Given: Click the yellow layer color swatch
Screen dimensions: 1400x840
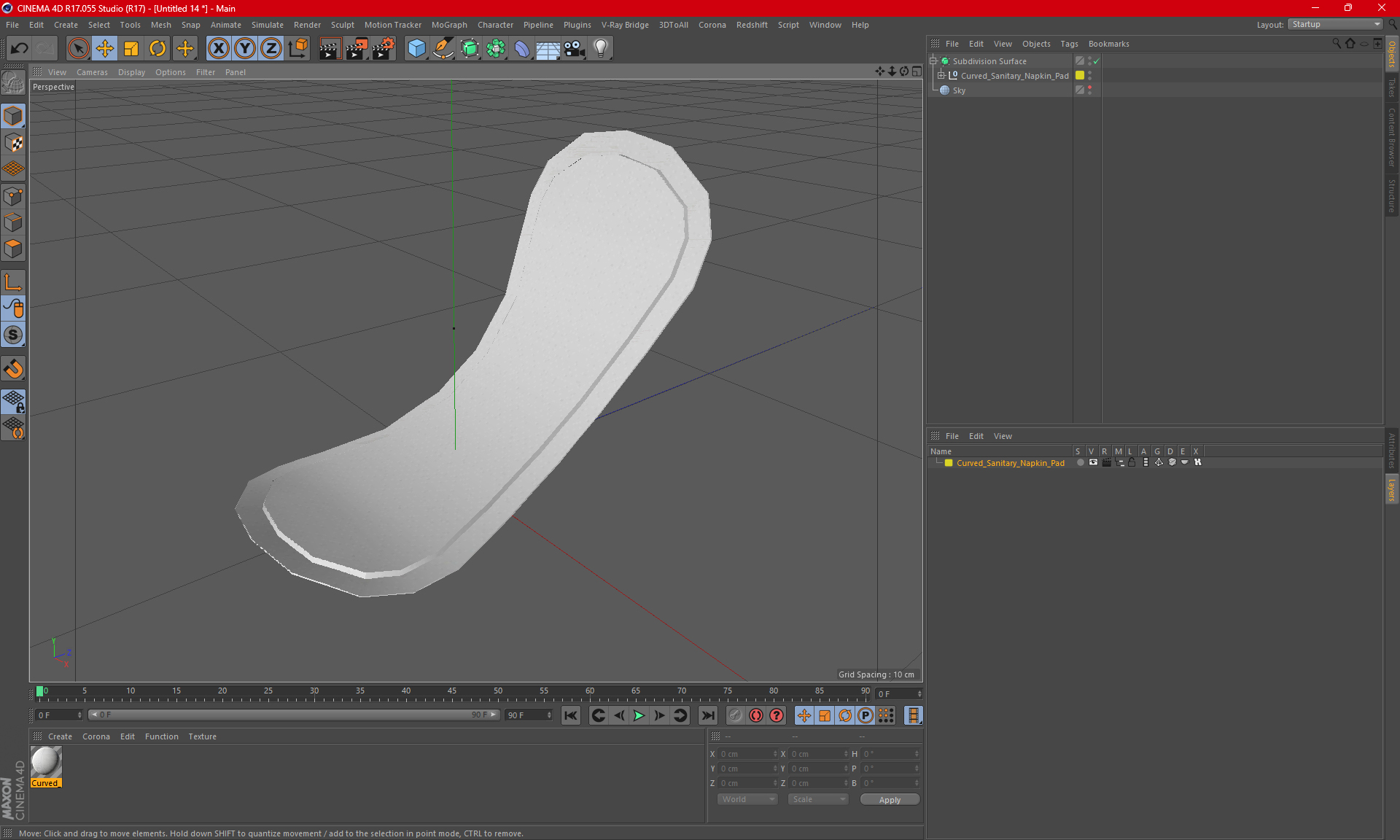Looking at the screenshot, I should click(x=949, y=463).
